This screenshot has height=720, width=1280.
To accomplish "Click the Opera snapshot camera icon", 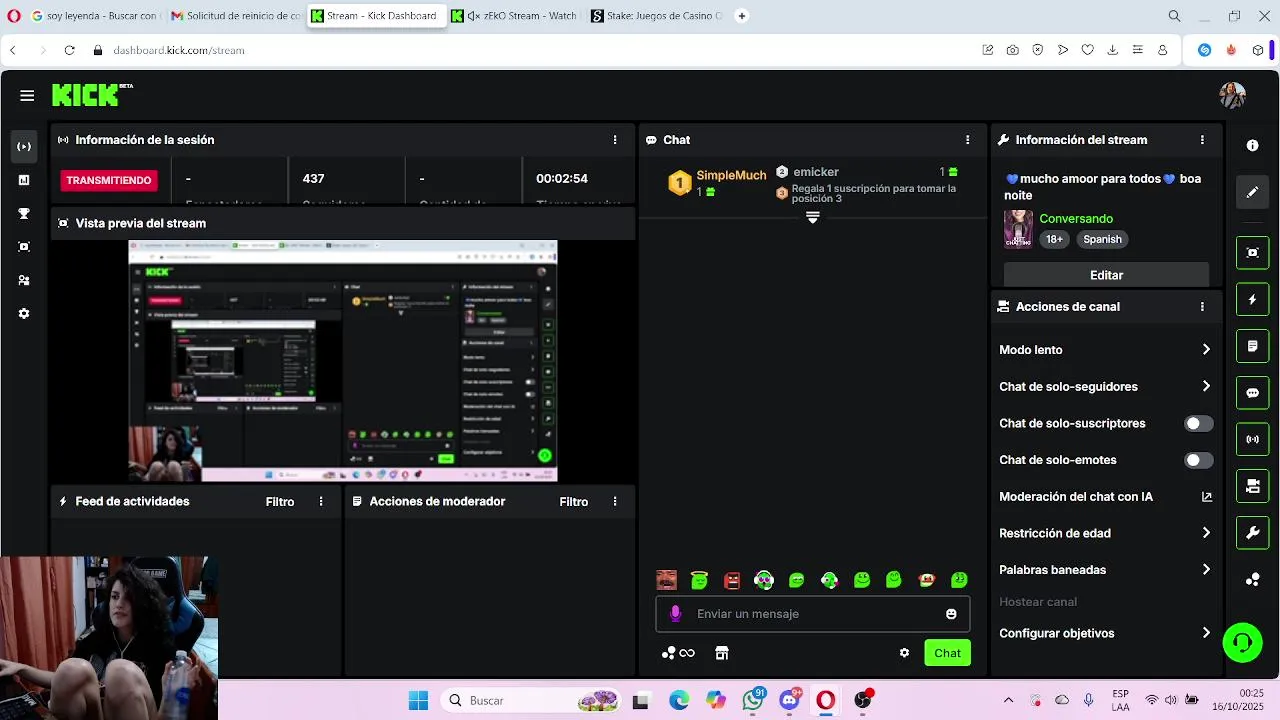I will coord(1013,50).
